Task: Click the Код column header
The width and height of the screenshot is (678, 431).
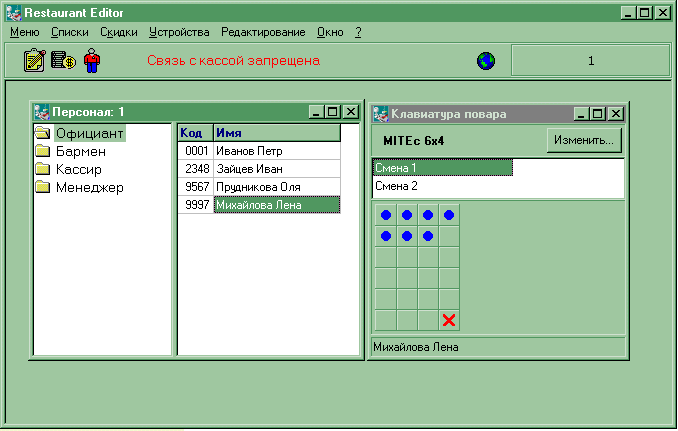Action: (x=195, y=133)
